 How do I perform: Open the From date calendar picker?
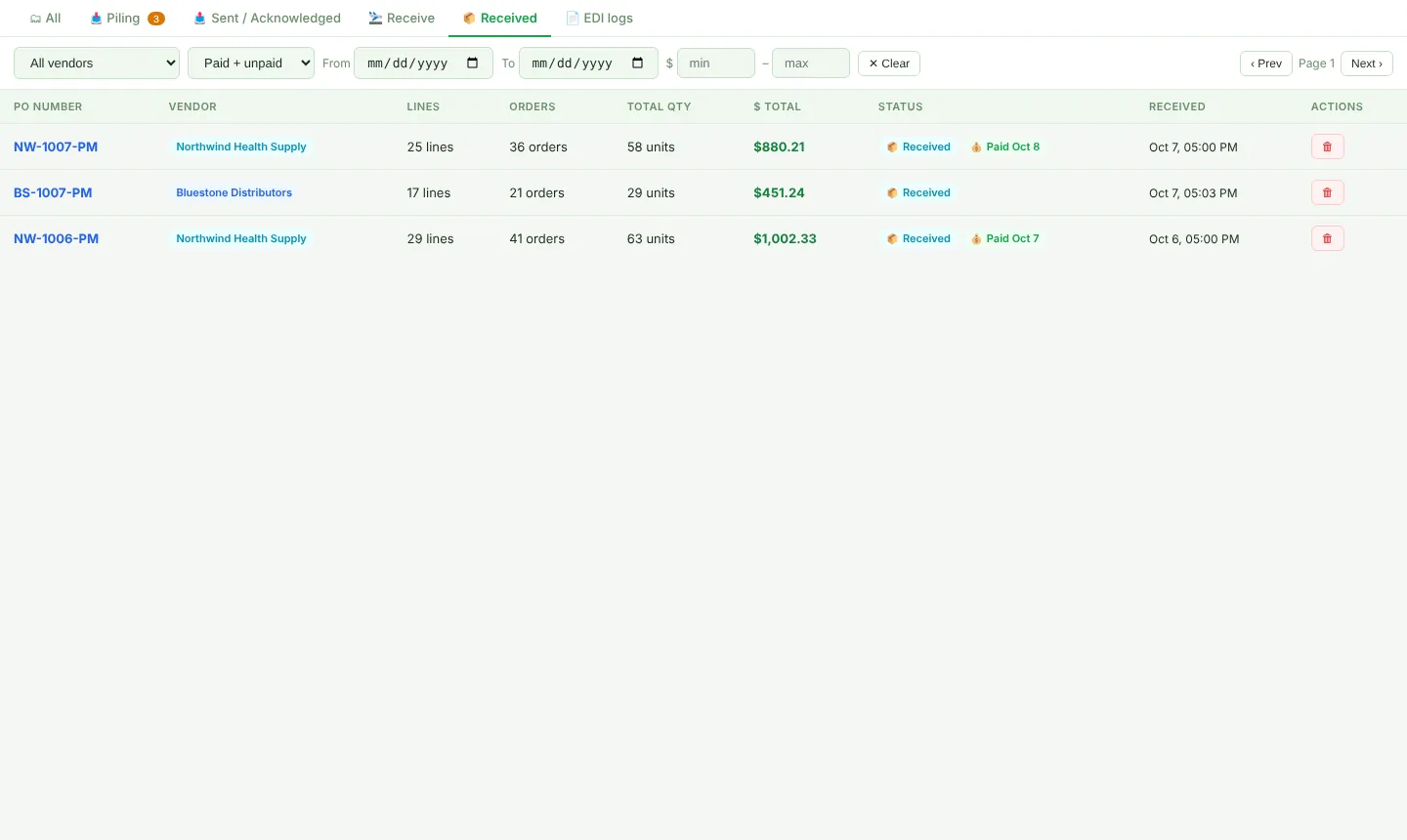pyautogui.click(x=473, y=63)
